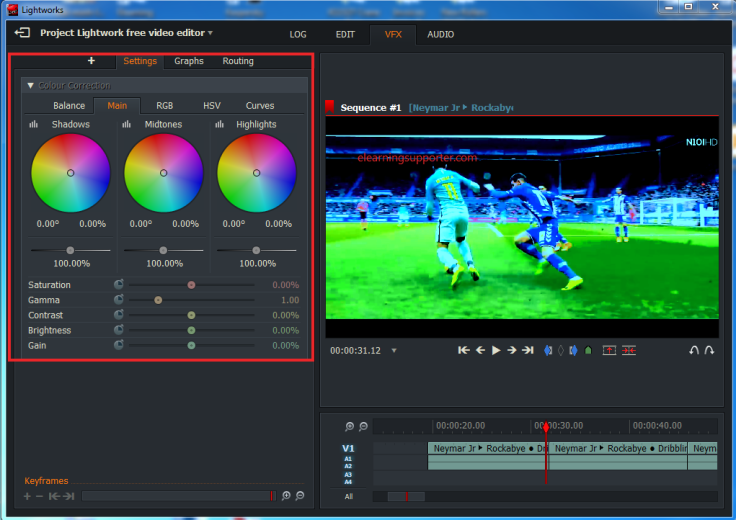Click the Shadows 0.00° hue value
The width and height of the screenshot is (736, 520).
(48, 224)
